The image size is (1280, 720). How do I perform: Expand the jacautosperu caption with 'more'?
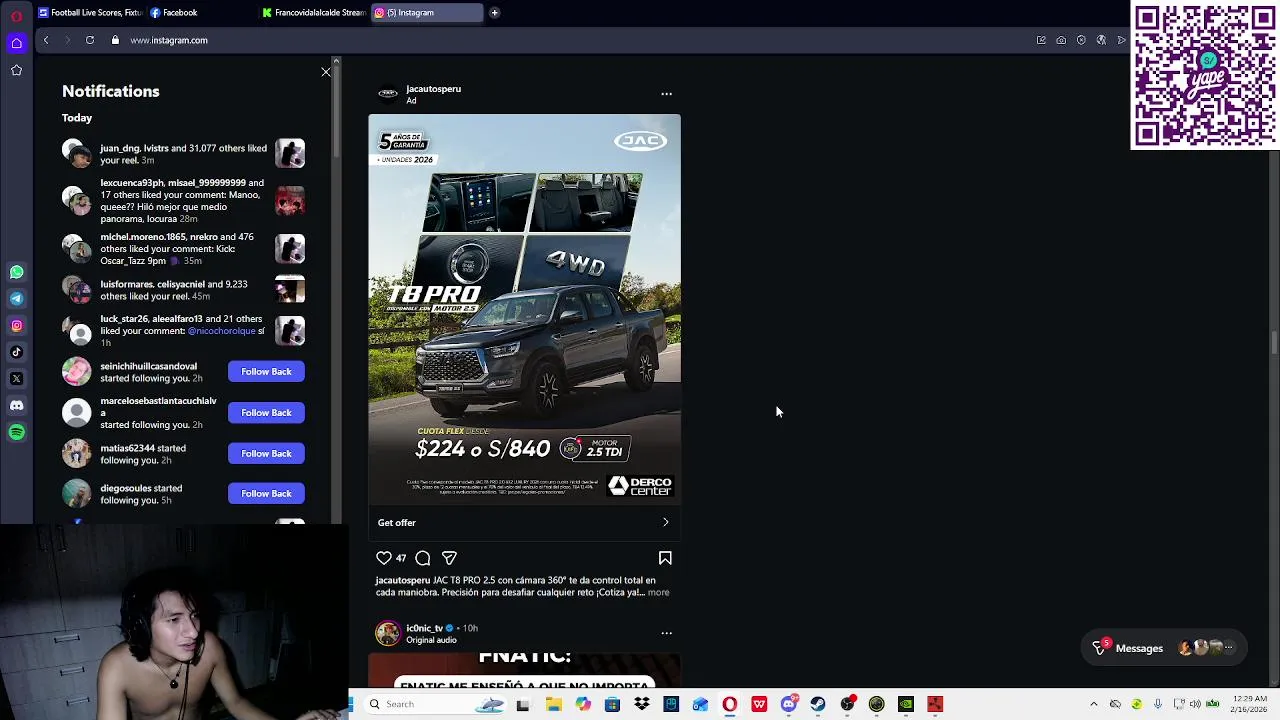click(658, 592)
